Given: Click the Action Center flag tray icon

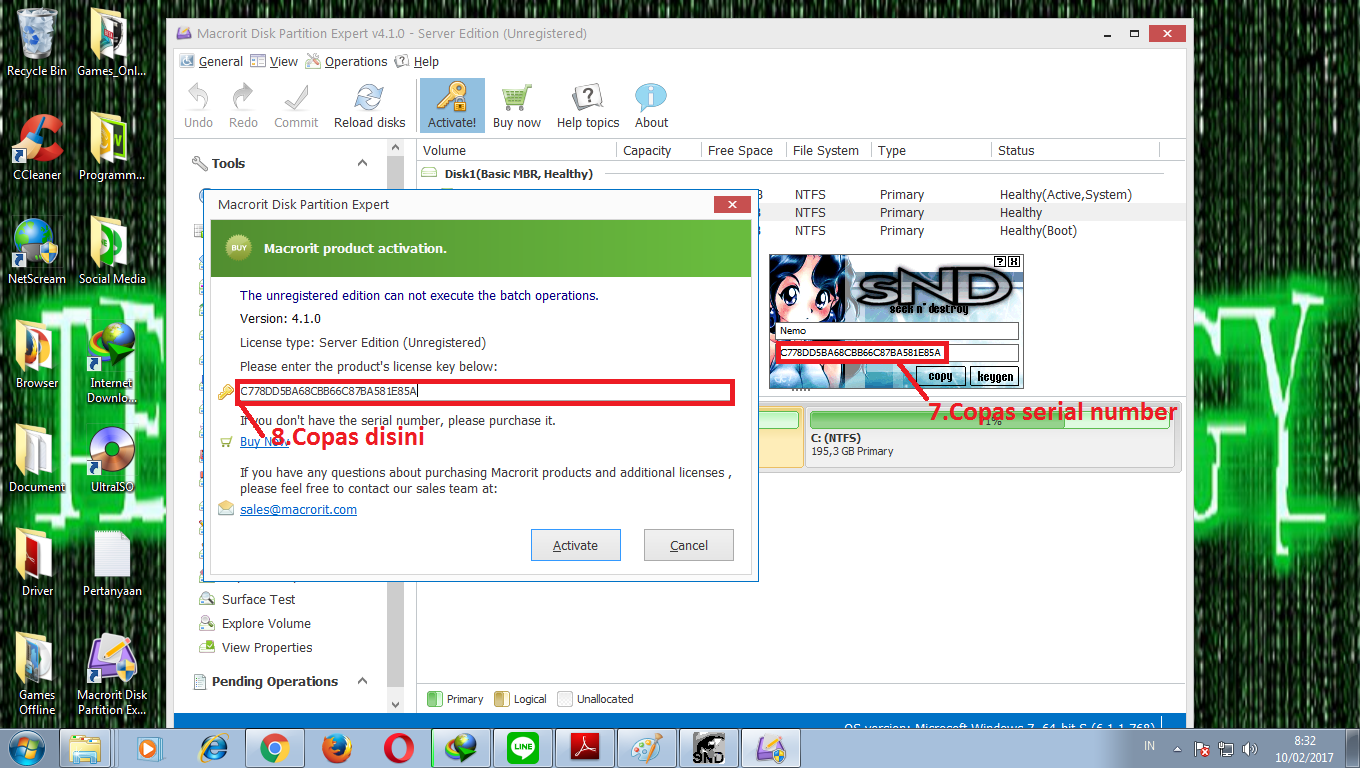Looking at the screenshot, I should point(1203,748).
